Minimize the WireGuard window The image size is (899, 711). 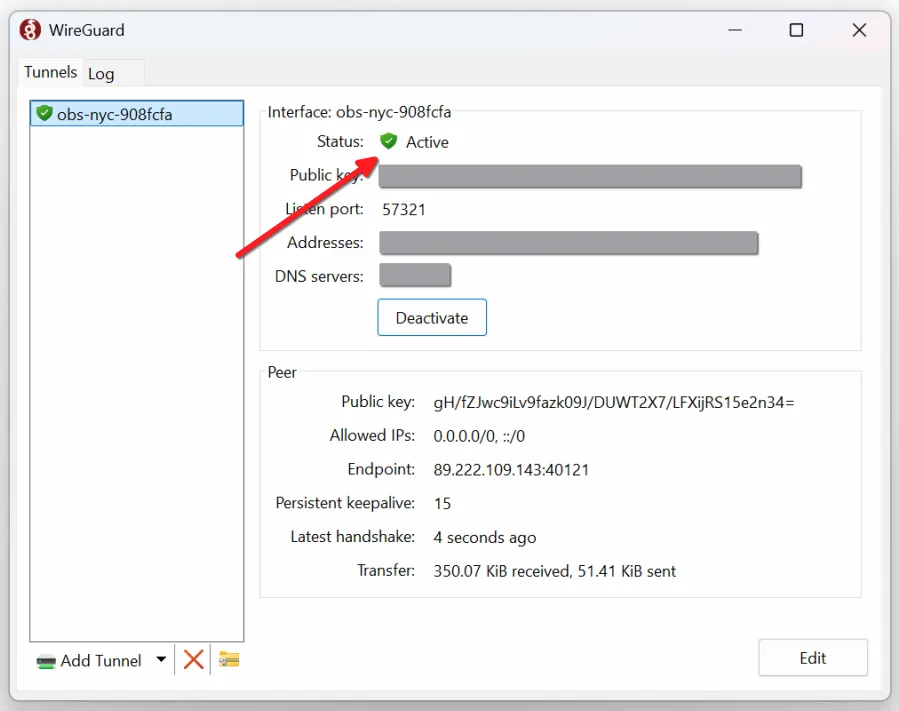pos(733,30)
